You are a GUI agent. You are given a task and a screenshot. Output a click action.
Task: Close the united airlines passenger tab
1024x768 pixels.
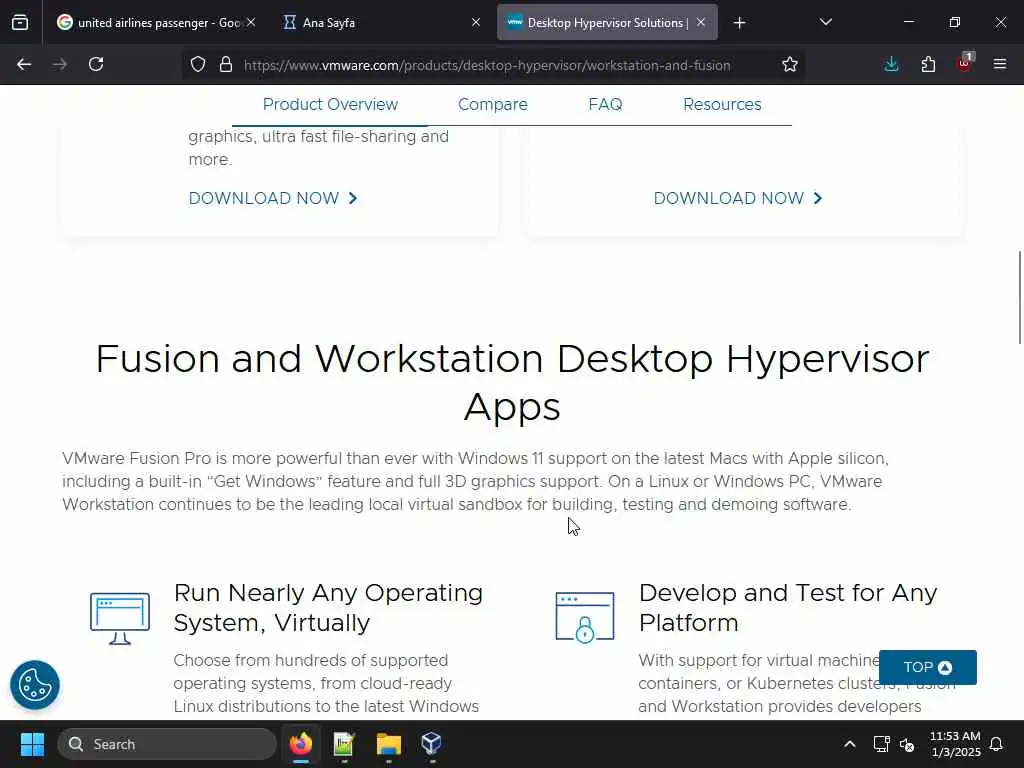click(251, 22)
